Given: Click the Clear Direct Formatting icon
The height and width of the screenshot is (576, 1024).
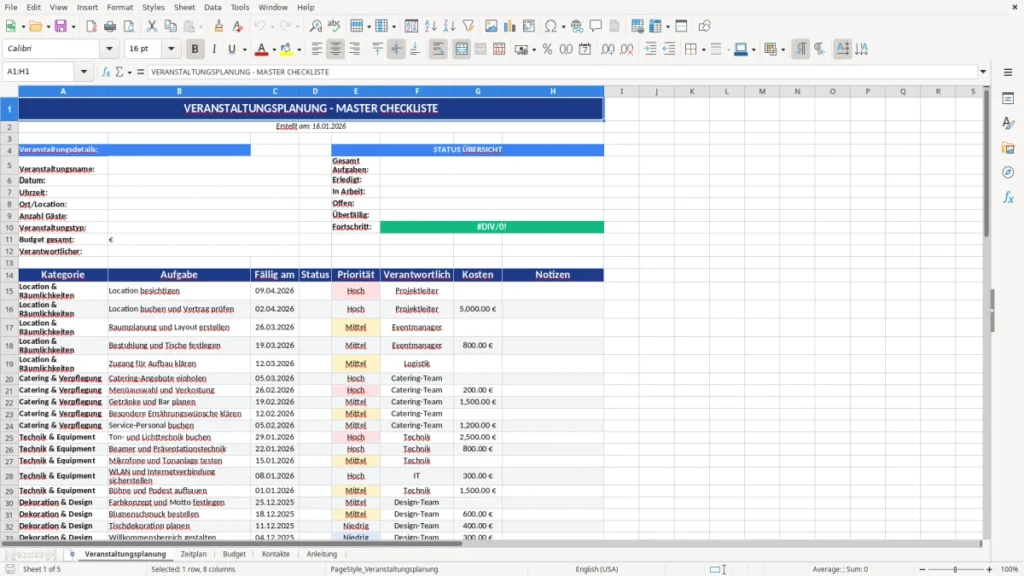Looking at the screenshot, I should pos(238,26).
